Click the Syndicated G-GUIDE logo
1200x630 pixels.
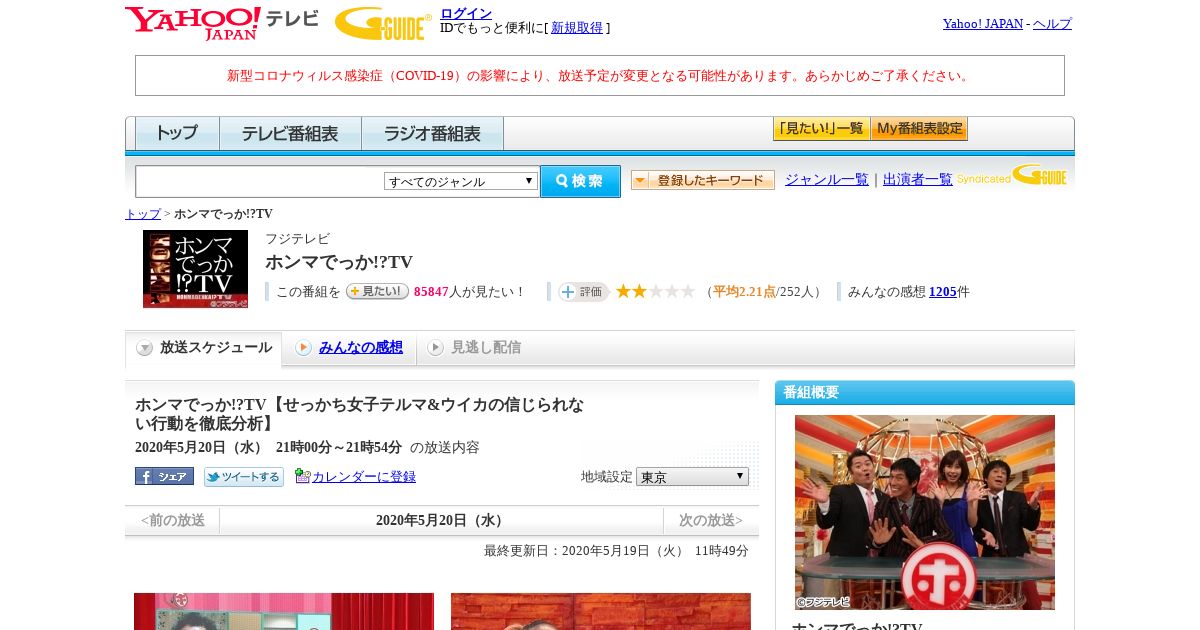1012,176
